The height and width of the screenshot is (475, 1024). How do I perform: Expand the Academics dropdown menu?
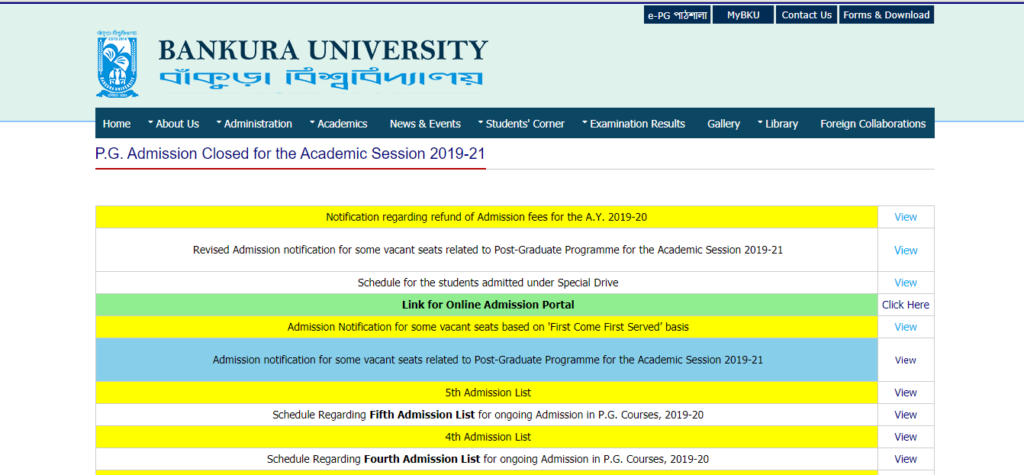338,123
